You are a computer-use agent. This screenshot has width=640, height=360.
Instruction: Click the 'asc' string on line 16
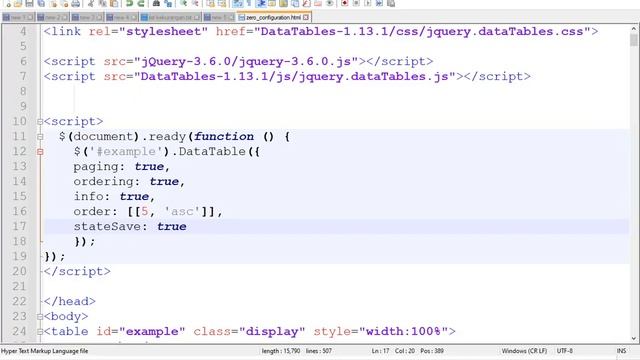click(x=182, y=212)
